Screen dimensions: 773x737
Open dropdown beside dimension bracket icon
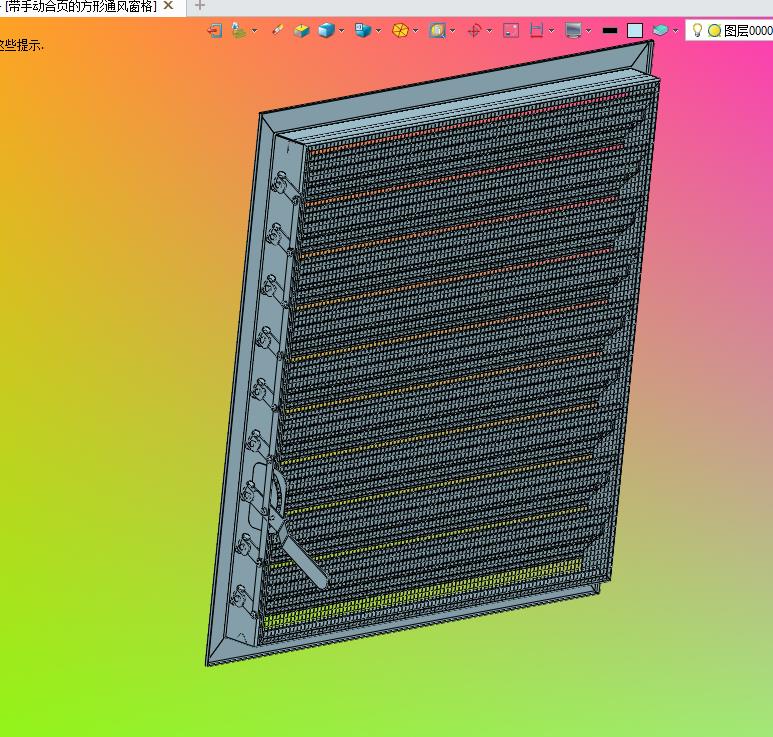[x=551, y=31]
